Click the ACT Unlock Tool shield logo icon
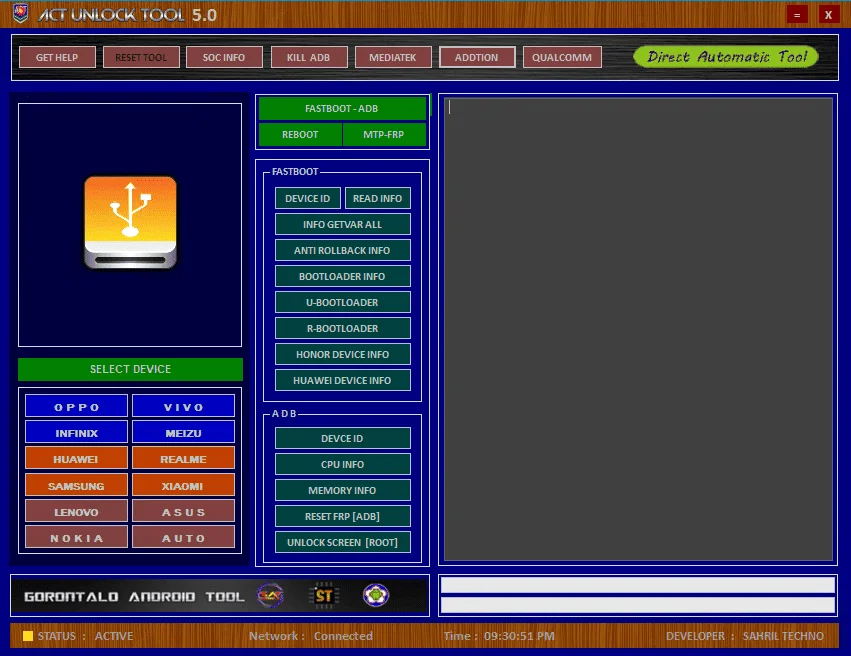 (x=21, y=14)
